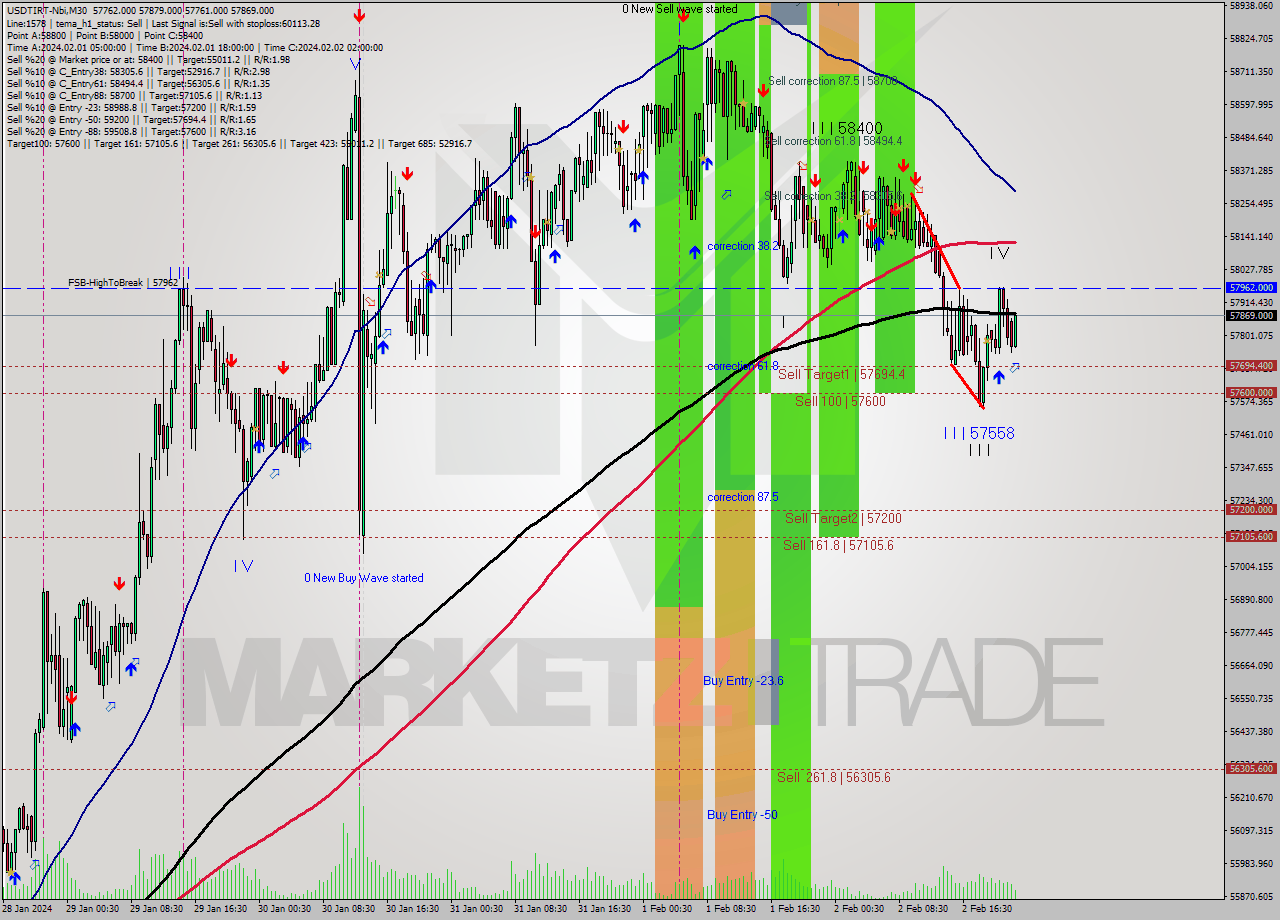
Task: Click the '1 Feb 16:30' time axis label
Action: click(x=795, y=909)
